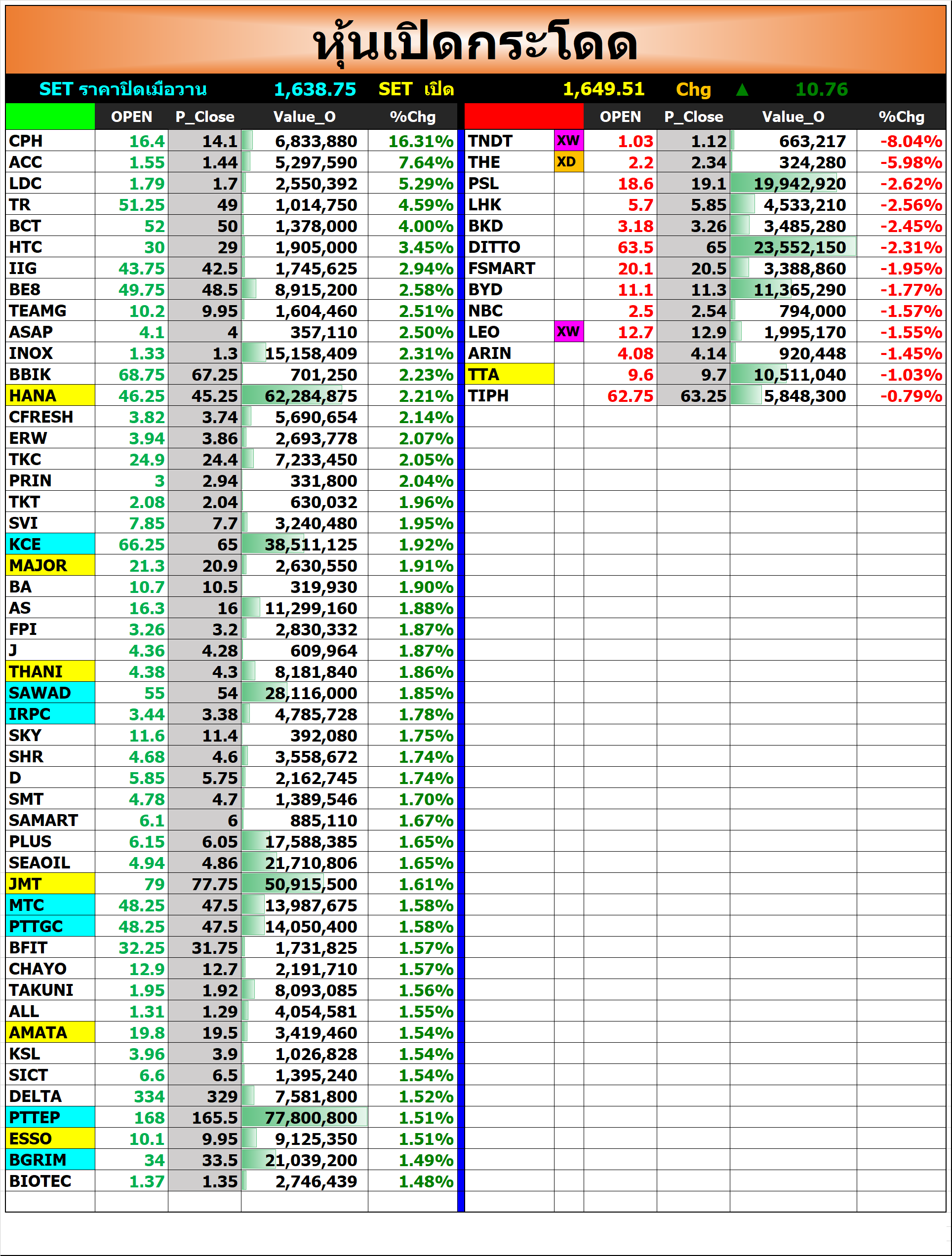Click the KCE value 38,511,125

311,545
